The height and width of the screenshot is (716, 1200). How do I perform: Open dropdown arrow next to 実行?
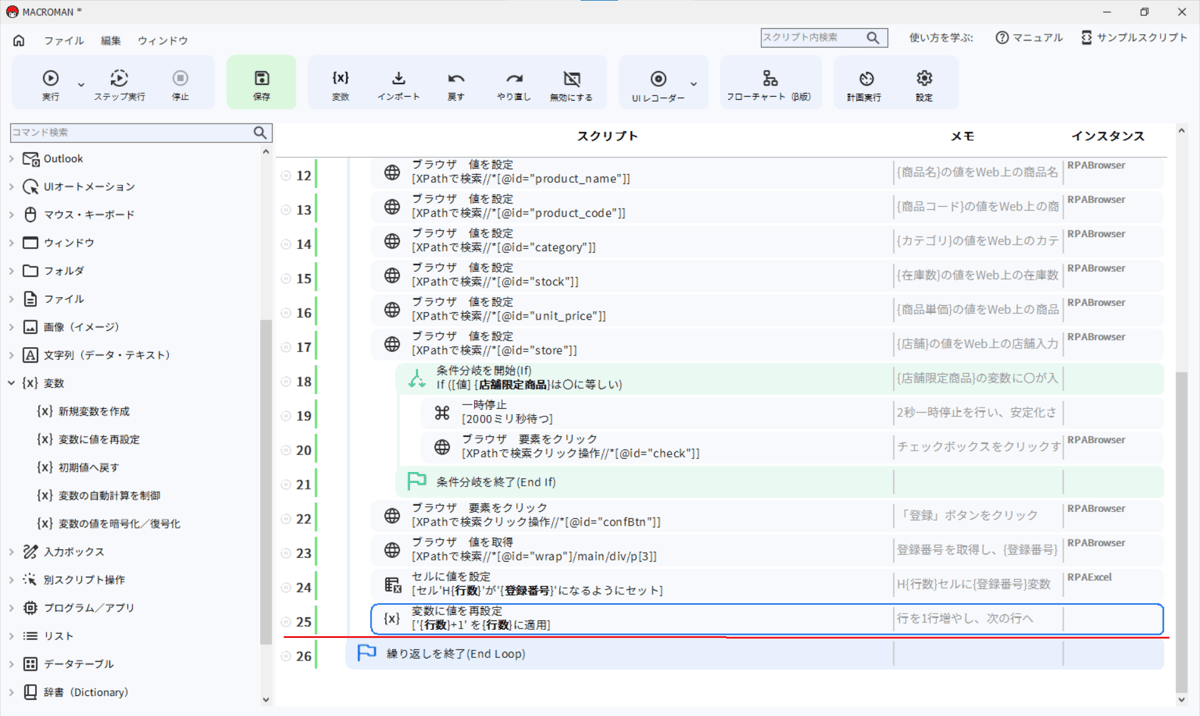click(82, 85)
